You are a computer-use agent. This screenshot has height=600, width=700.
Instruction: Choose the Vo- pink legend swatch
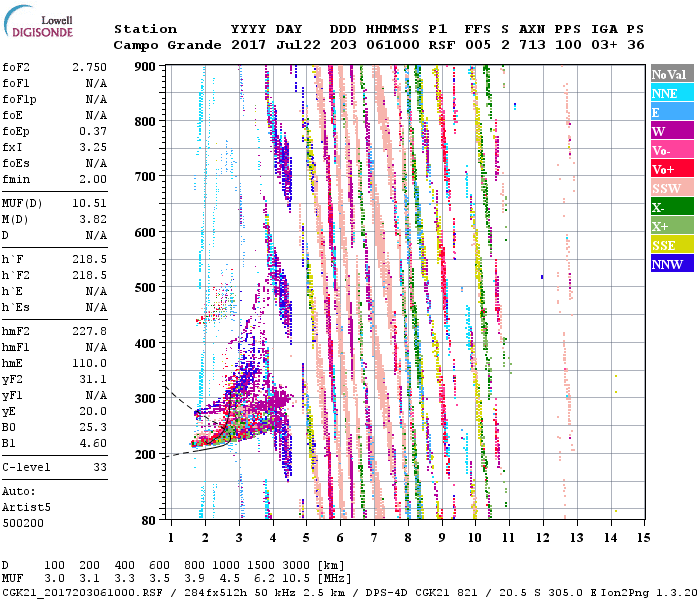(x=671, y=150)
